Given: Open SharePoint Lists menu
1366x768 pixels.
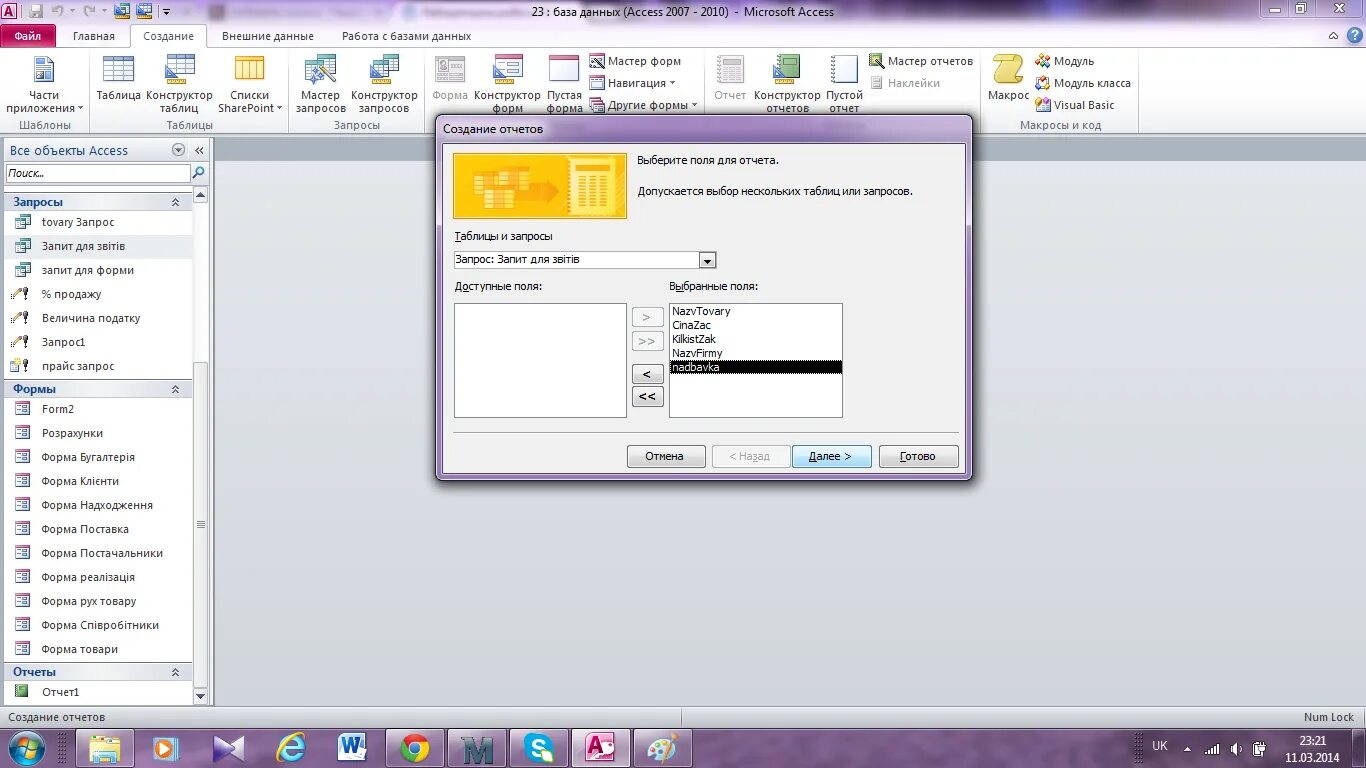Looking at the screenshot, I should click(250, 85).
